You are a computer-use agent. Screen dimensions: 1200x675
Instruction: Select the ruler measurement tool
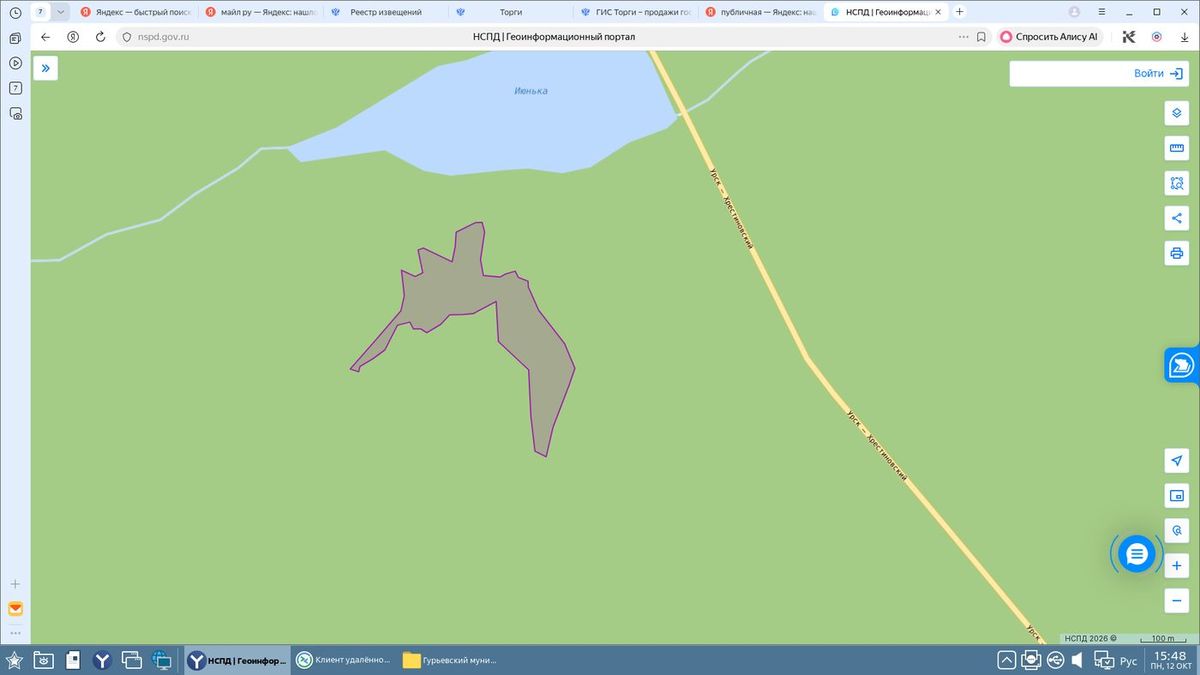point(1176,149)
